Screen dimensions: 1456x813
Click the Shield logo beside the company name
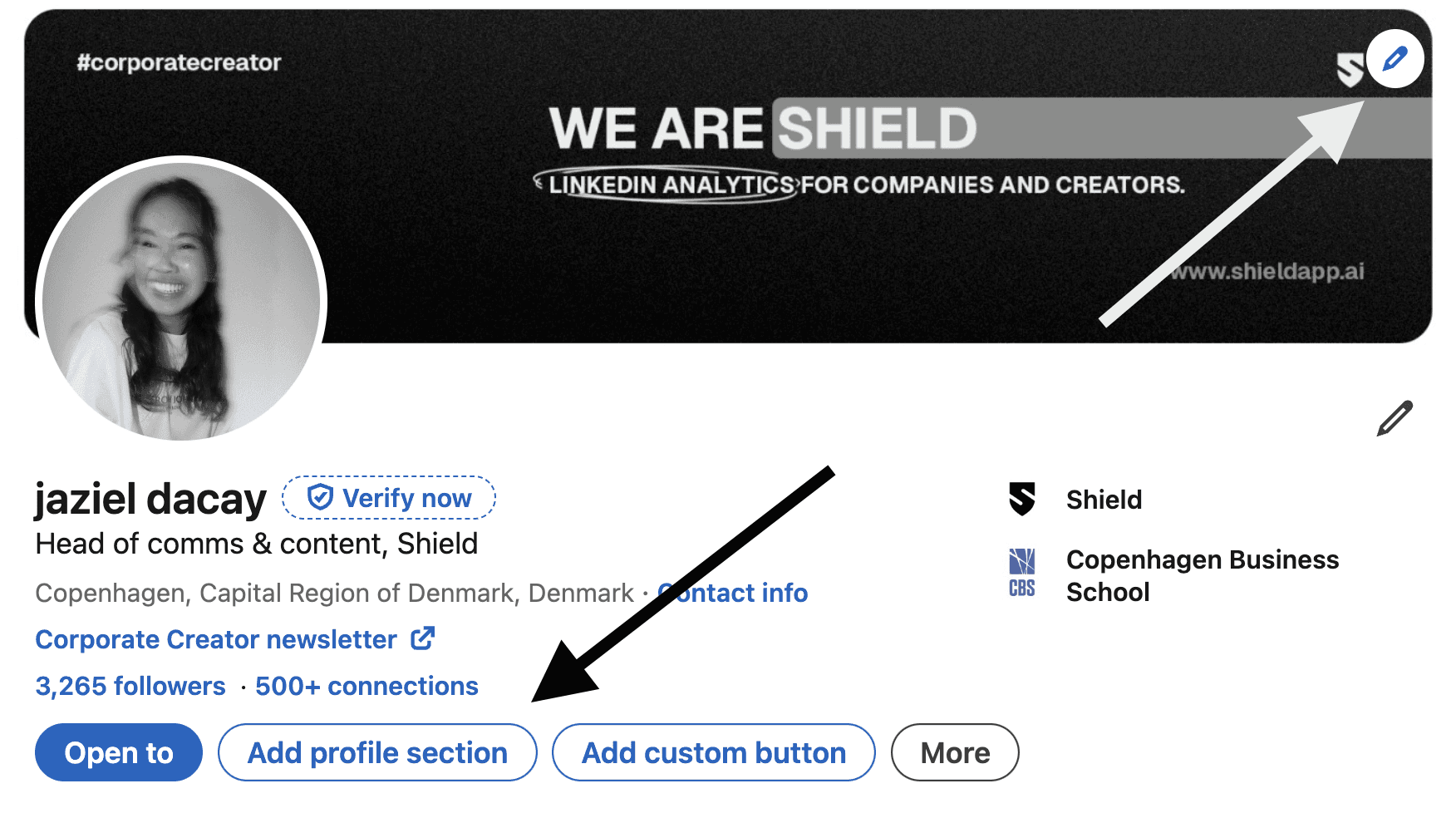(1022, 500)
